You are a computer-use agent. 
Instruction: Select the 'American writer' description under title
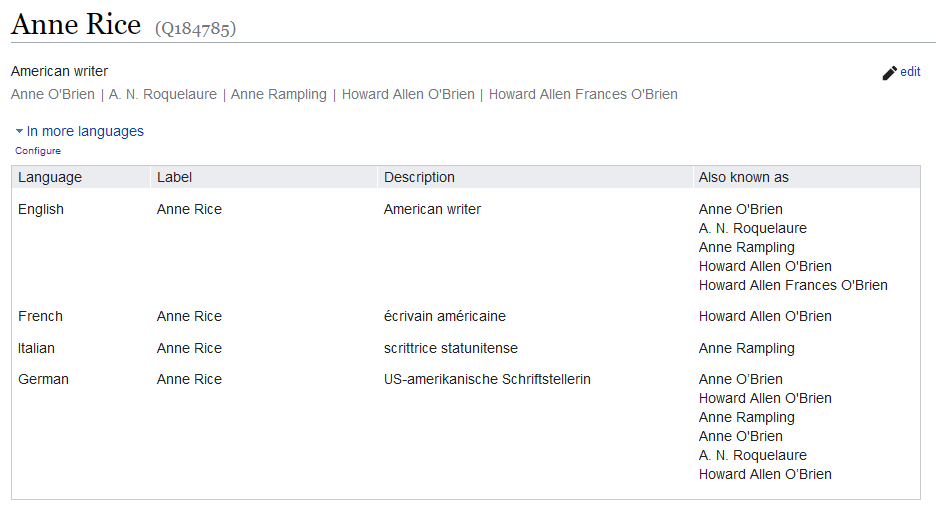(x=59, y=71)
